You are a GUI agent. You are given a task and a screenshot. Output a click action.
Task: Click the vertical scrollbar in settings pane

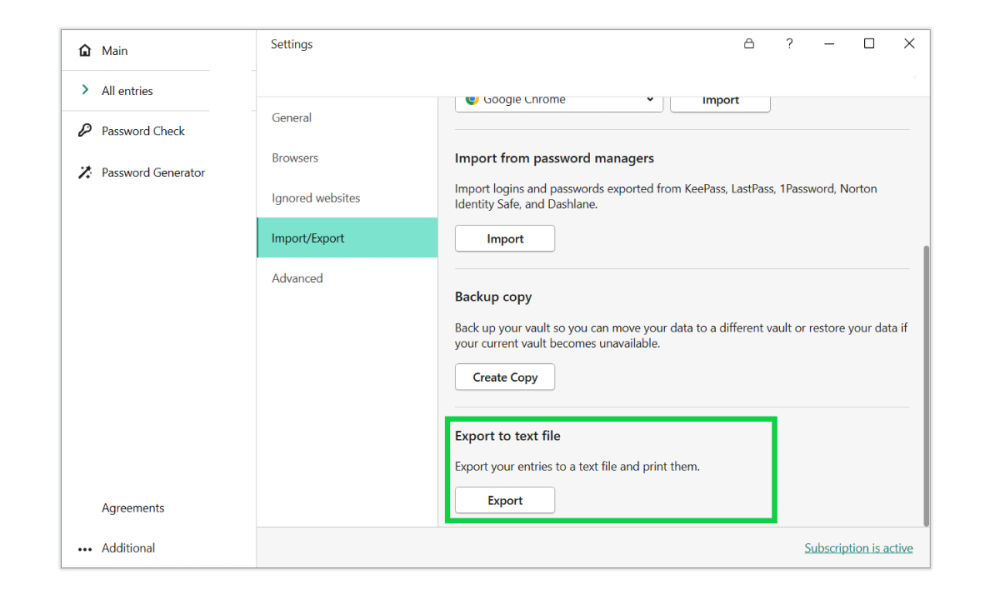point(925,385)
